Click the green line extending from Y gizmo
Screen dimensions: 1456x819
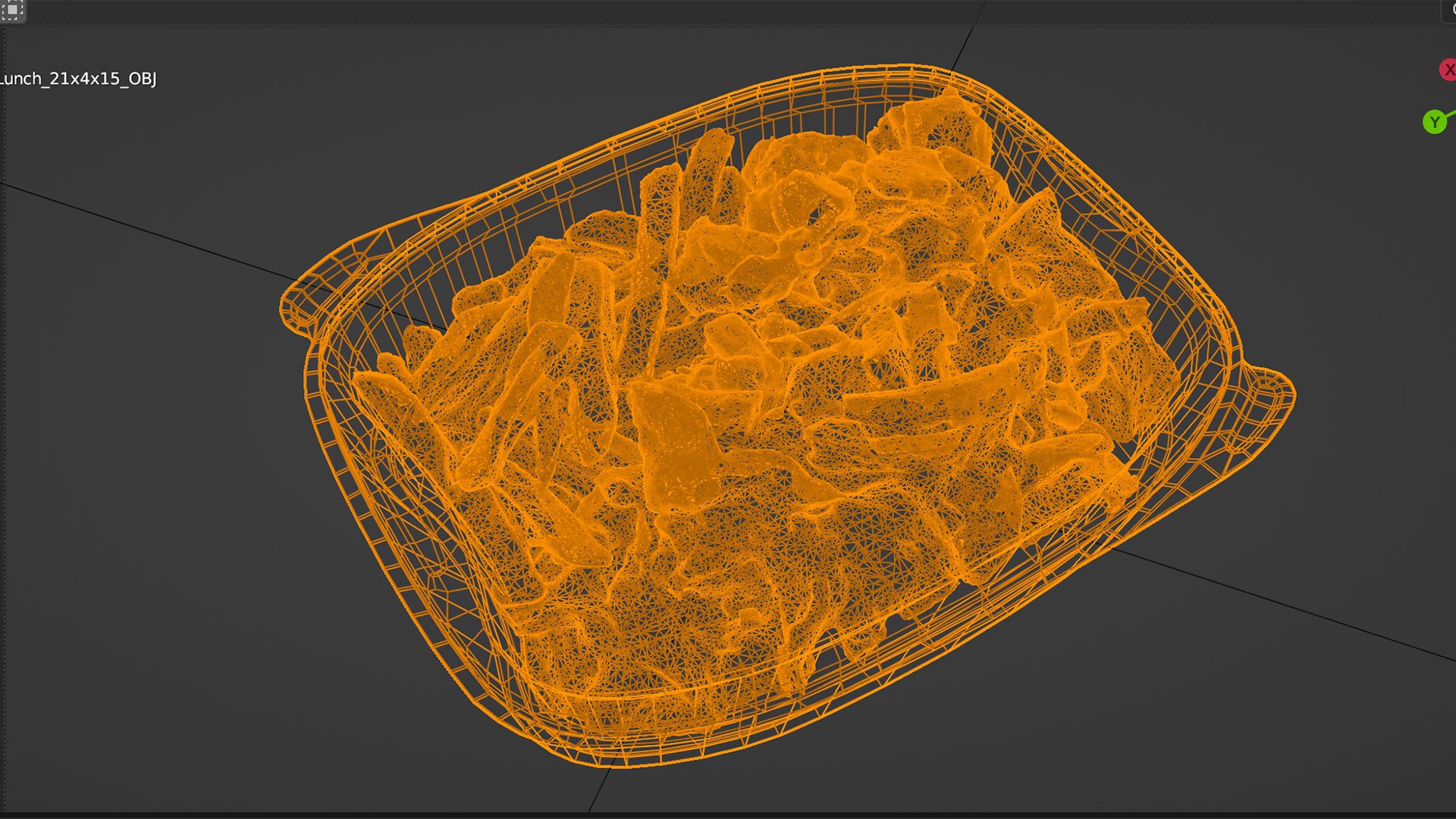click(1450, 115)
